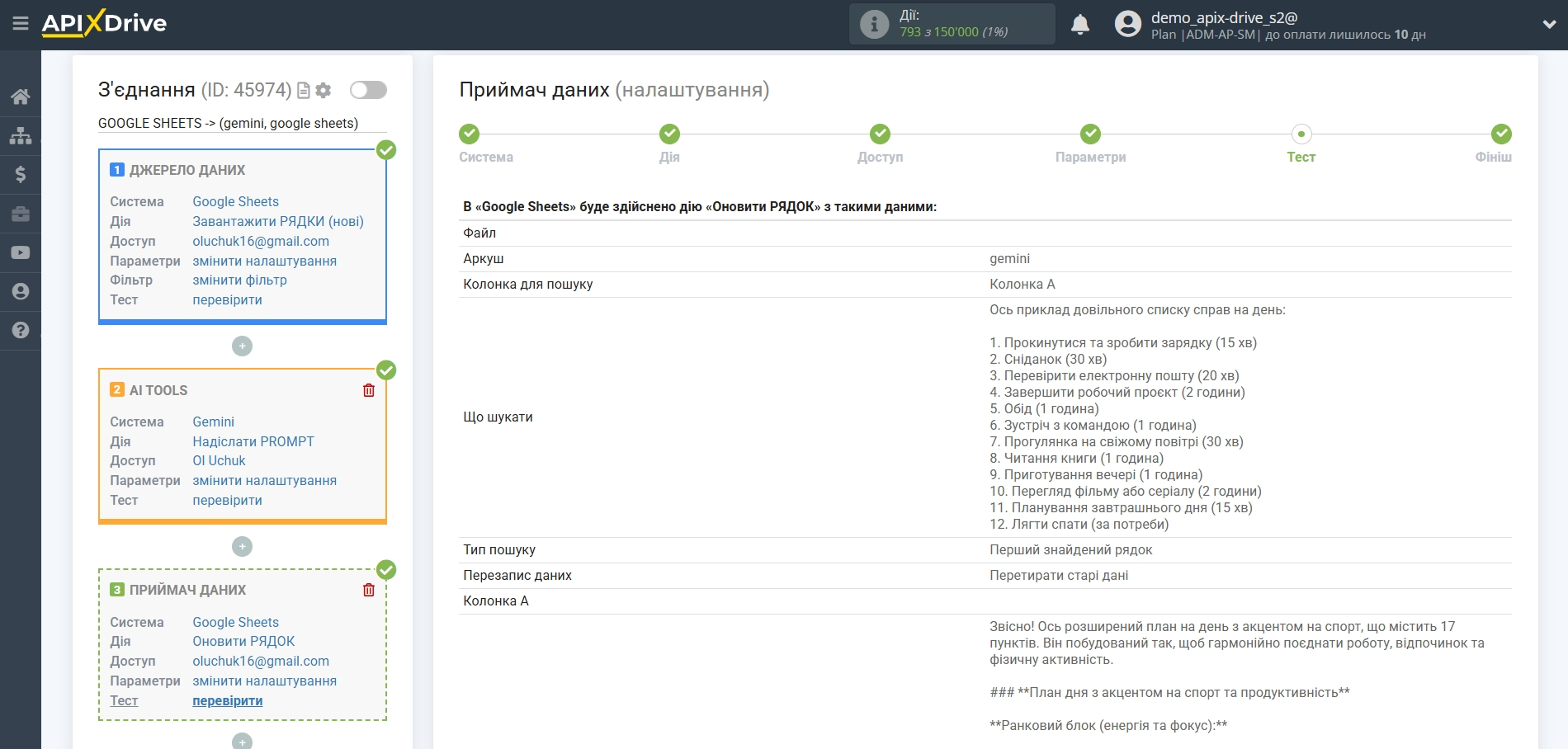Viewport: 1568px width, 749px height.
Task: Click oluchuk16@gmail.com in data source block
Action: [x=261, y=241]
